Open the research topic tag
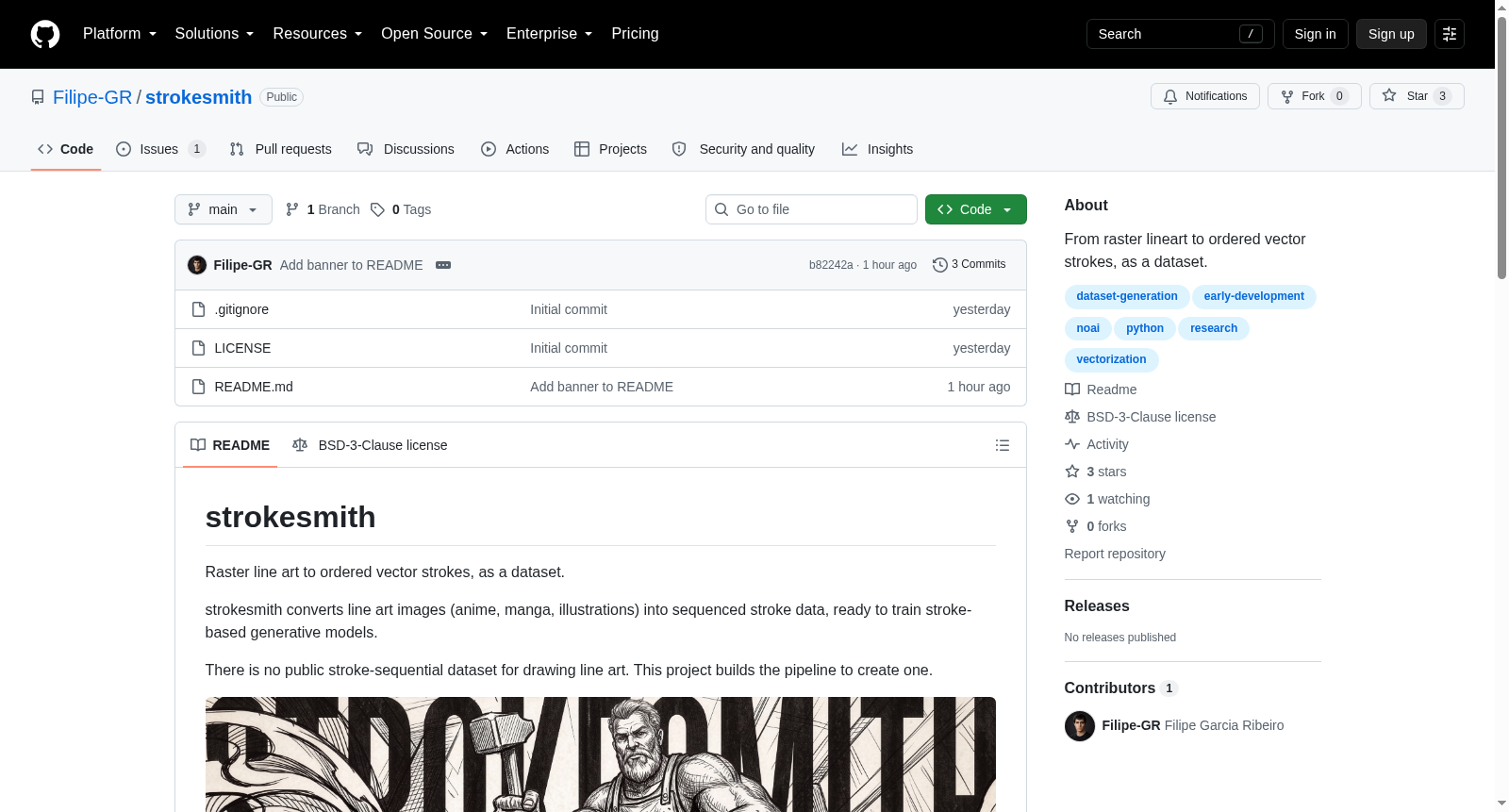 [1214, 328]
